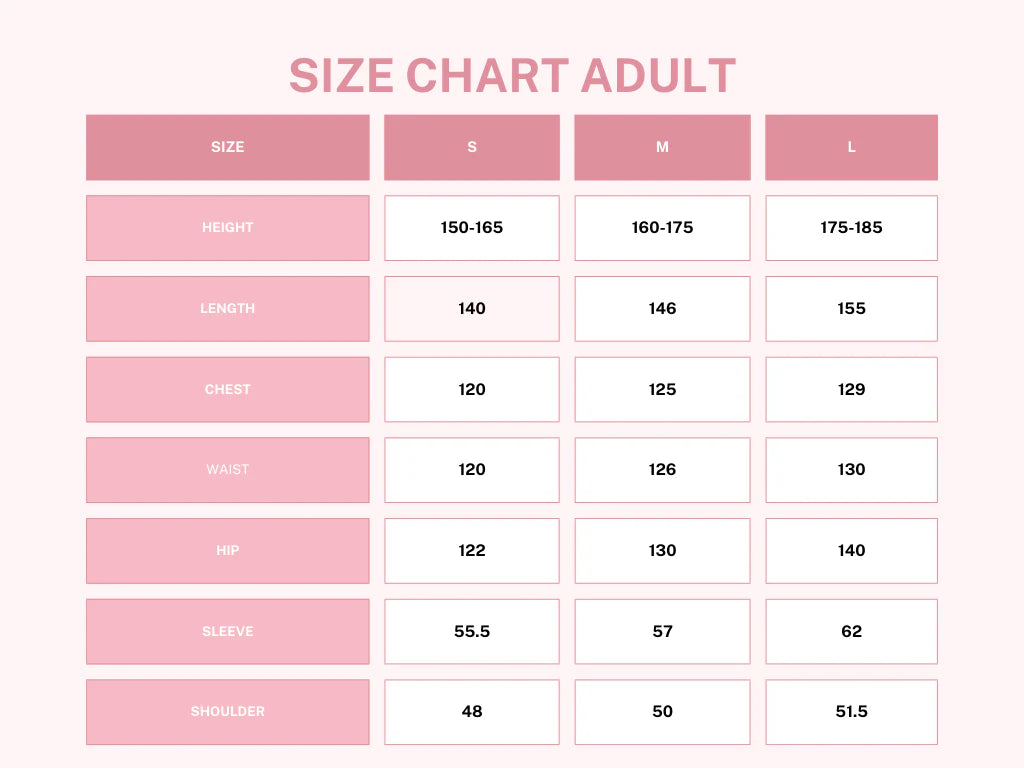Image resolution: width=1024 pixels, height=768 pixels.
Task: Click the small sleeve value 55.5
Action: 472,632
